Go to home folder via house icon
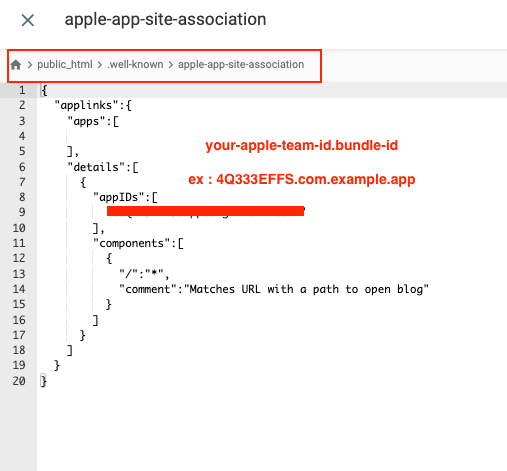The image size is (507, 471). (x=16, y=65)
